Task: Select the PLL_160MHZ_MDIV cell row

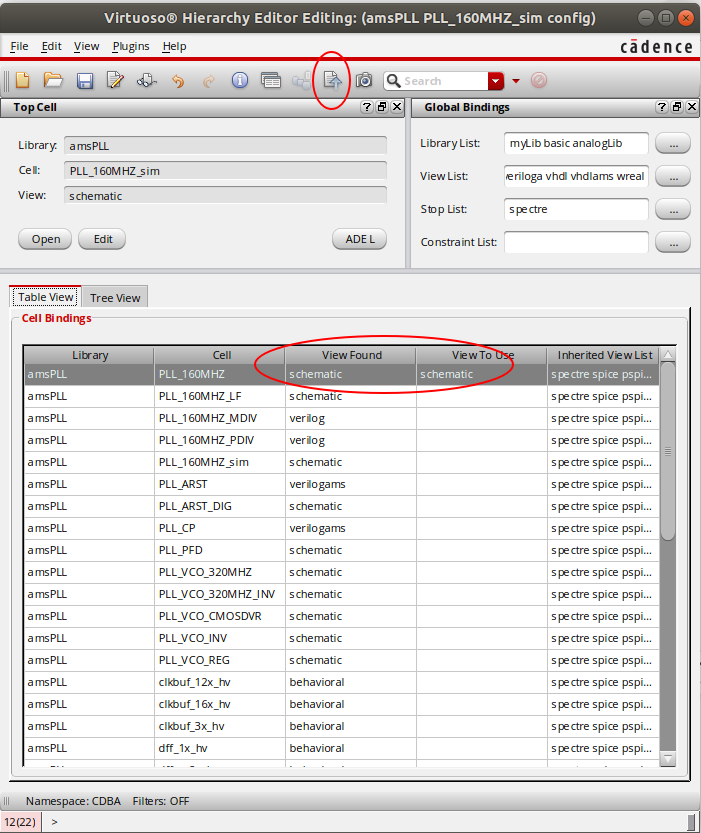Action: pyautogui.click(x=342, y=419)
